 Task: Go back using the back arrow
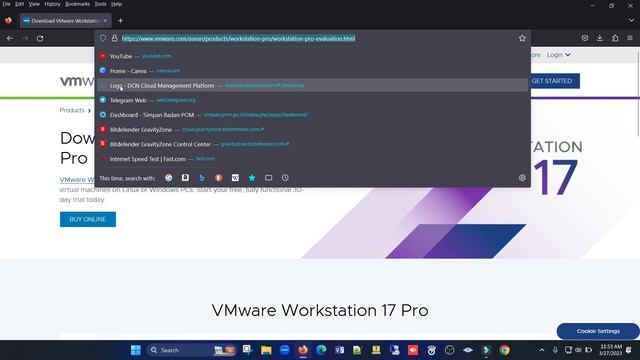tap(10, 38)
